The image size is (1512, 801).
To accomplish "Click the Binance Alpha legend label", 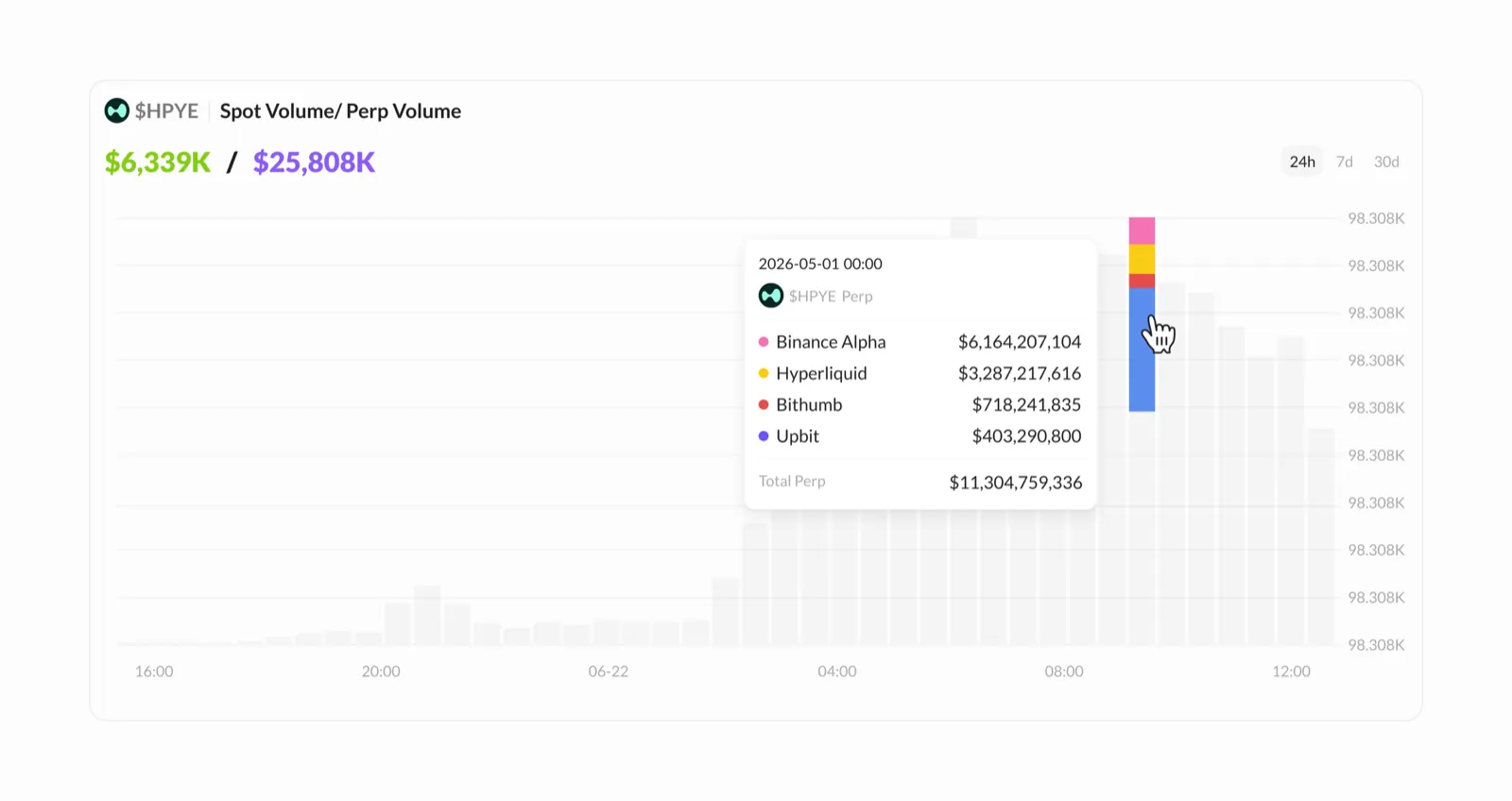I will click(831, 342).
